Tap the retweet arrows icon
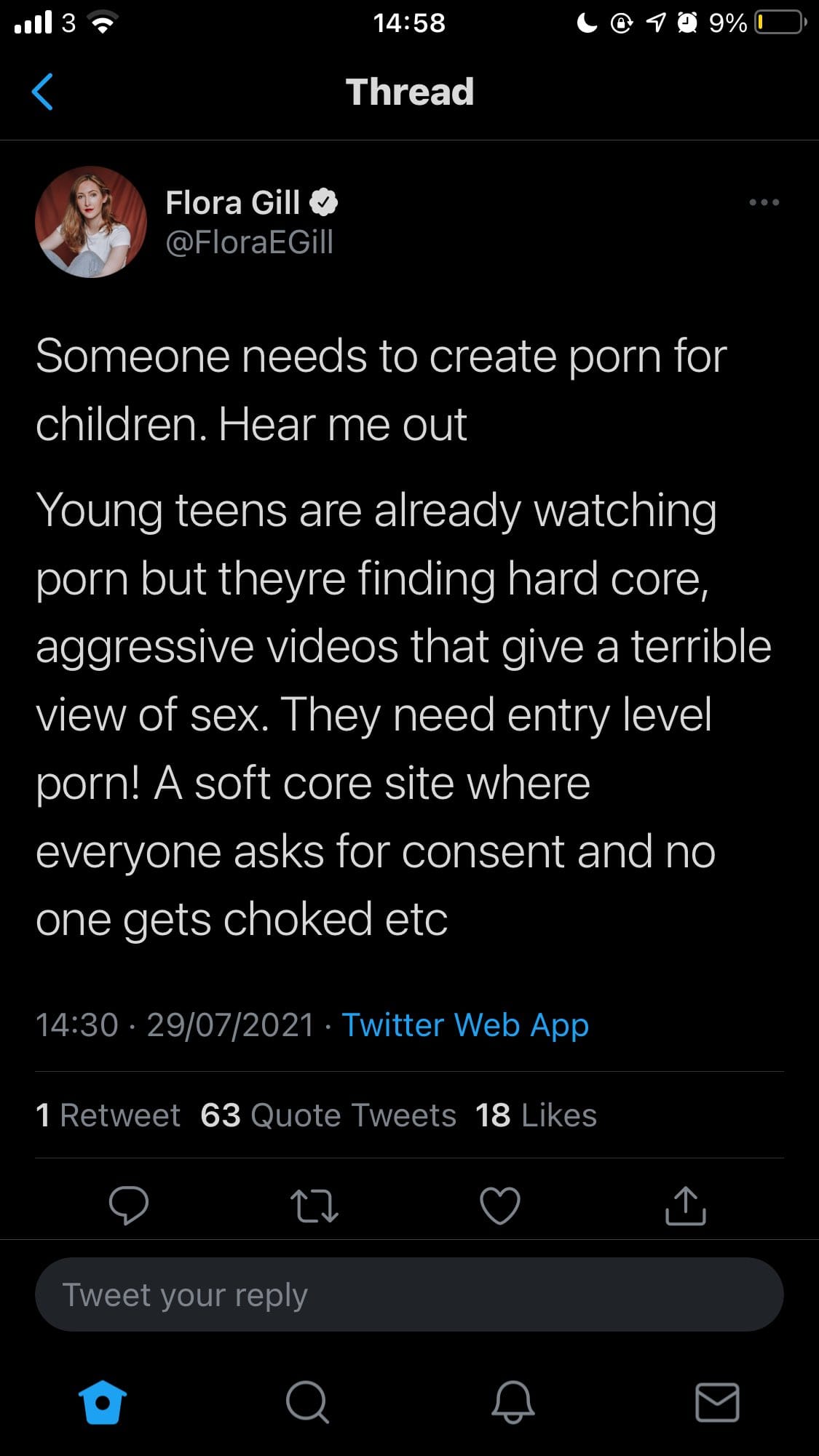This screenshot has width=819, height=1456. (314, 1205)
